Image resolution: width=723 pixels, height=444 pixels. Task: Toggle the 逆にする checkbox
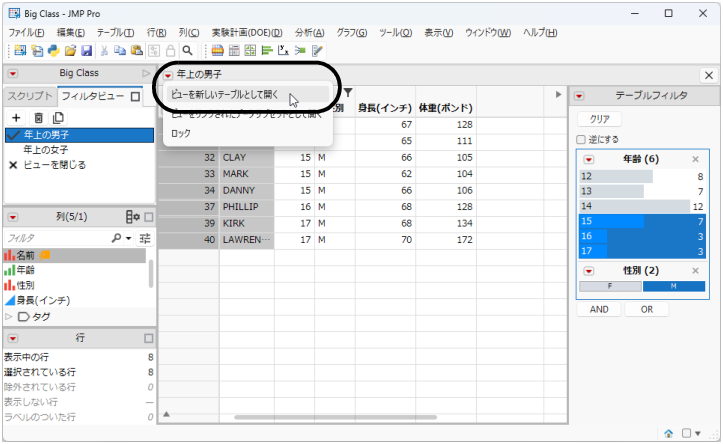point(581,139)
